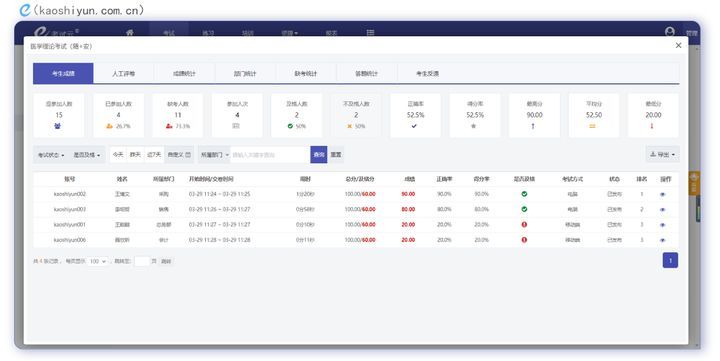Click the down arrow icon under 最低分 20.00

(x=652, y=126)
